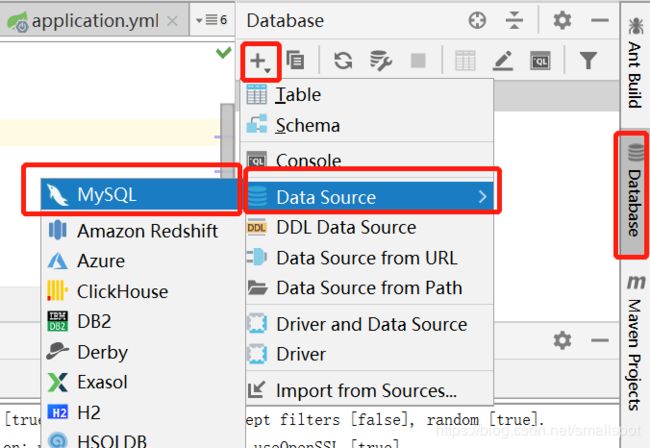
Task: Select Data Source from URL
Action: [367, 258]
